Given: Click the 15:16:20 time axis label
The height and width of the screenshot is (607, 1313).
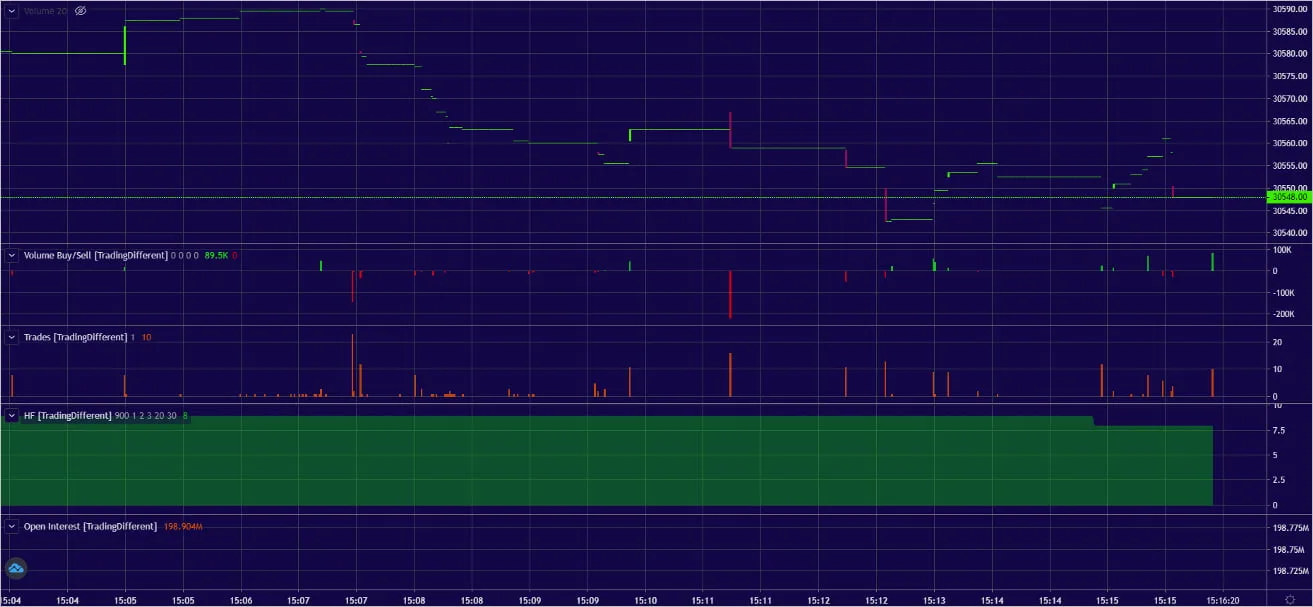Looking at the screenshot, I should click(1224, 601).
